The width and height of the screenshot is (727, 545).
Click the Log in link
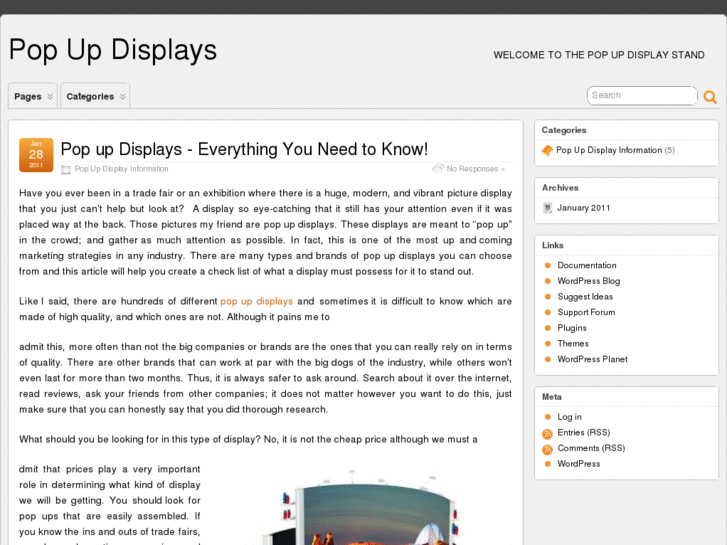click(569, 417)
